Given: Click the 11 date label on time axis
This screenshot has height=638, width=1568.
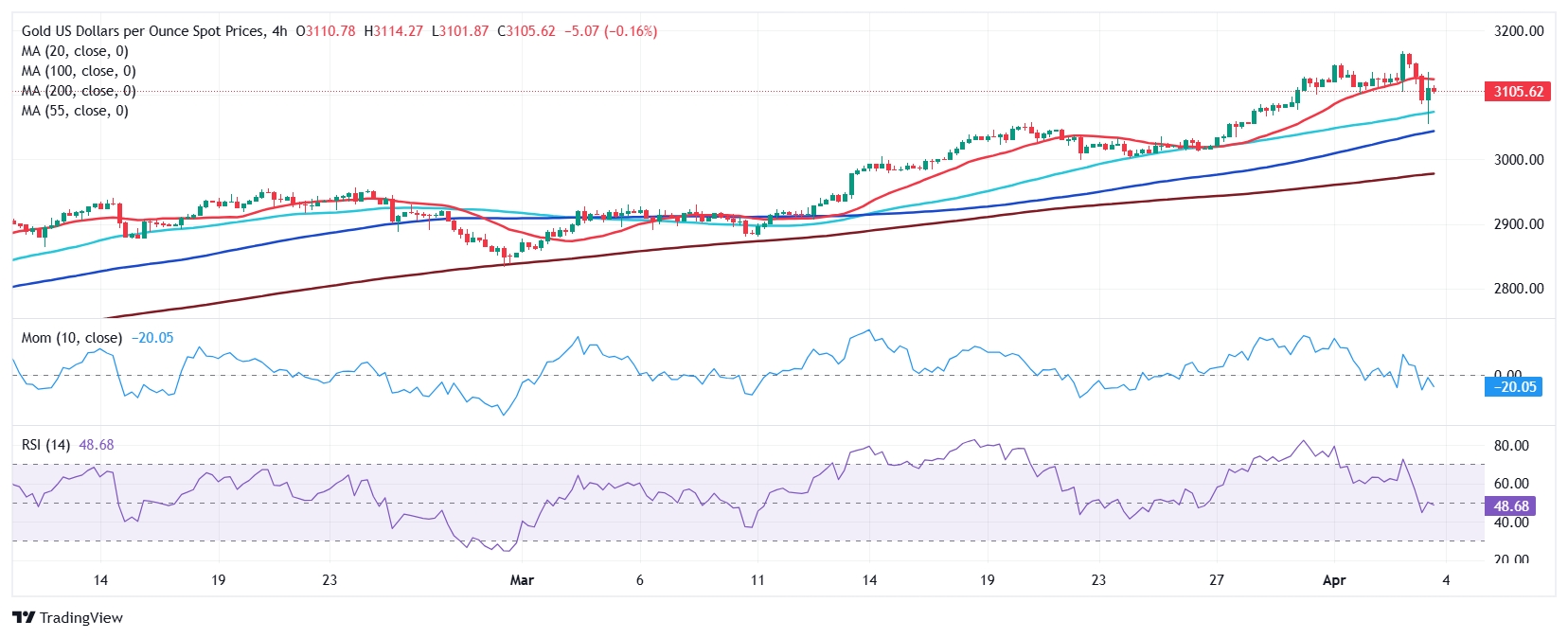Looking at the screenshot, I should pyautogui.click(x=757, y=580).
